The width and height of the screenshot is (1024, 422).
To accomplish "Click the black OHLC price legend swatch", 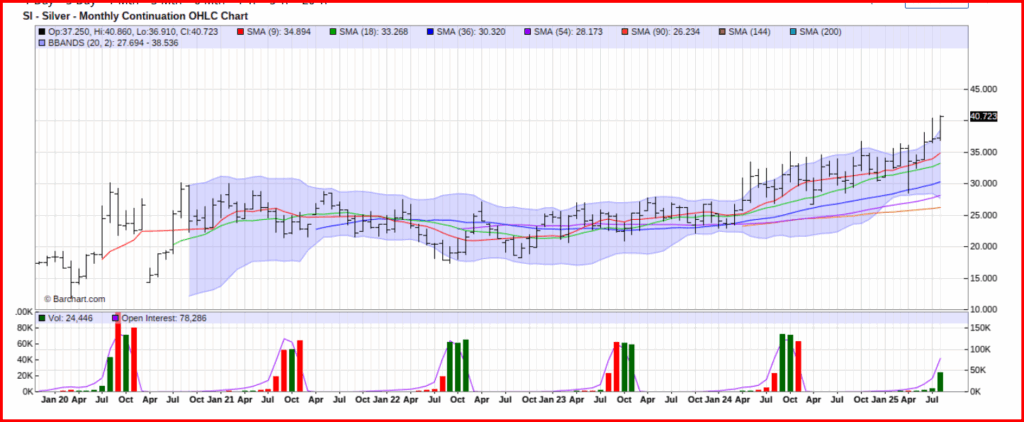I will point(41,34).
